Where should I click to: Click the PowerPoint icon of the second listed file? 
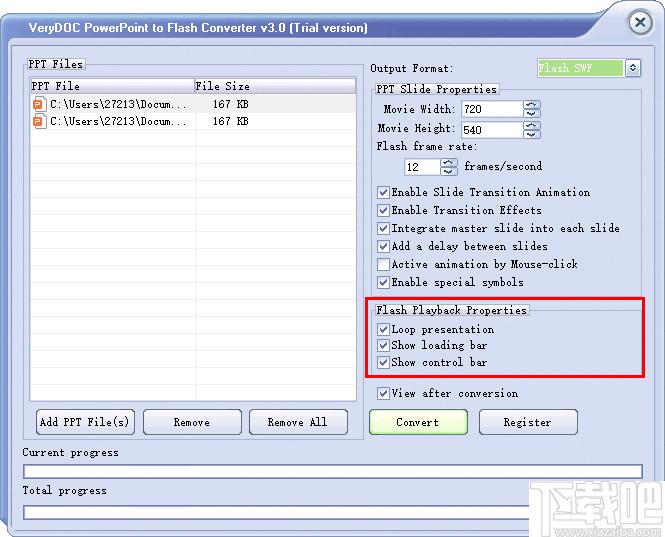[39, 121]
